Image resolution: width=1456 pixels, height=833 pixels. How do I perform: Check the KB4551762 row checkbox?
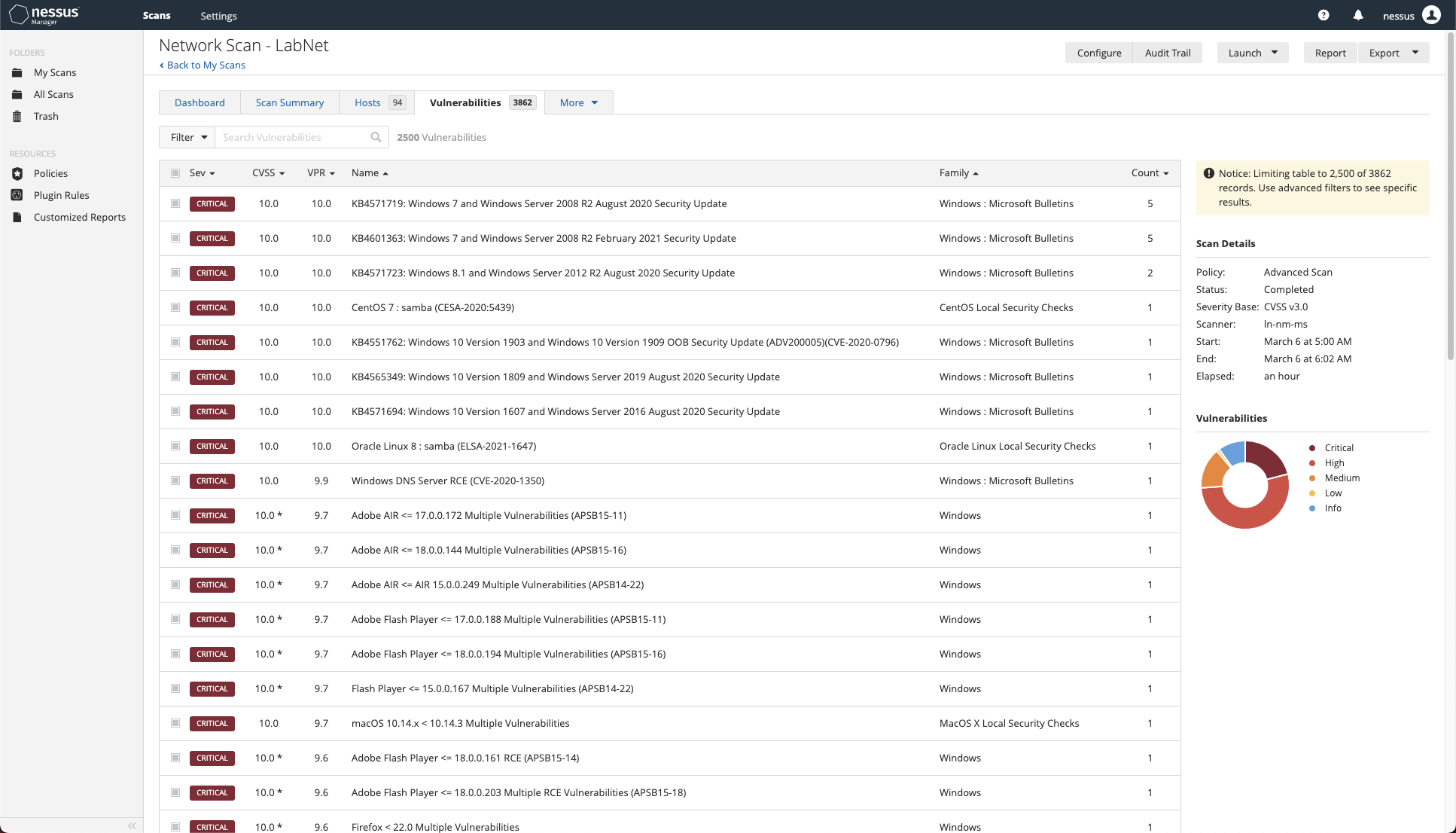175,342
